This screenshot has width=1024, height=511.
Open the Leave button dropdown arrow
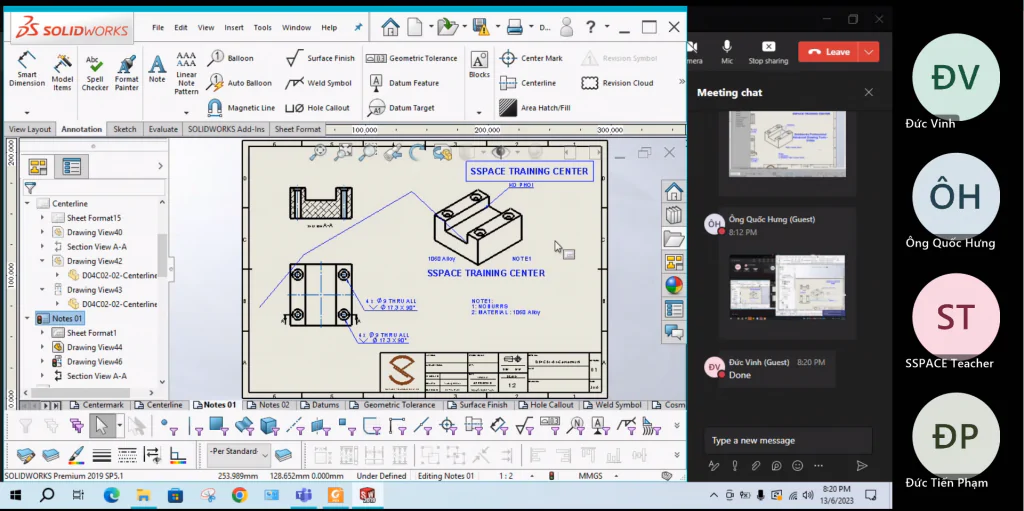869,52
